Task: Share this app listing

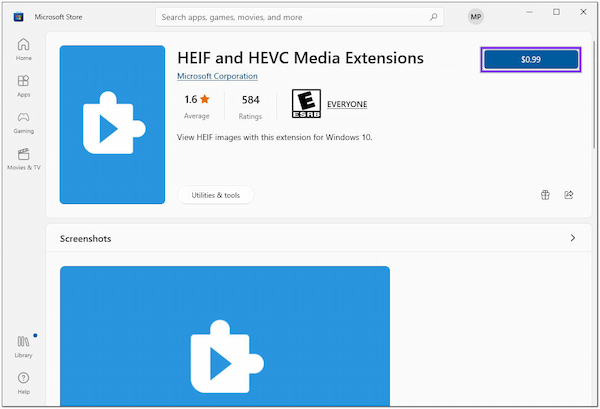Action: tap(569, 195)
